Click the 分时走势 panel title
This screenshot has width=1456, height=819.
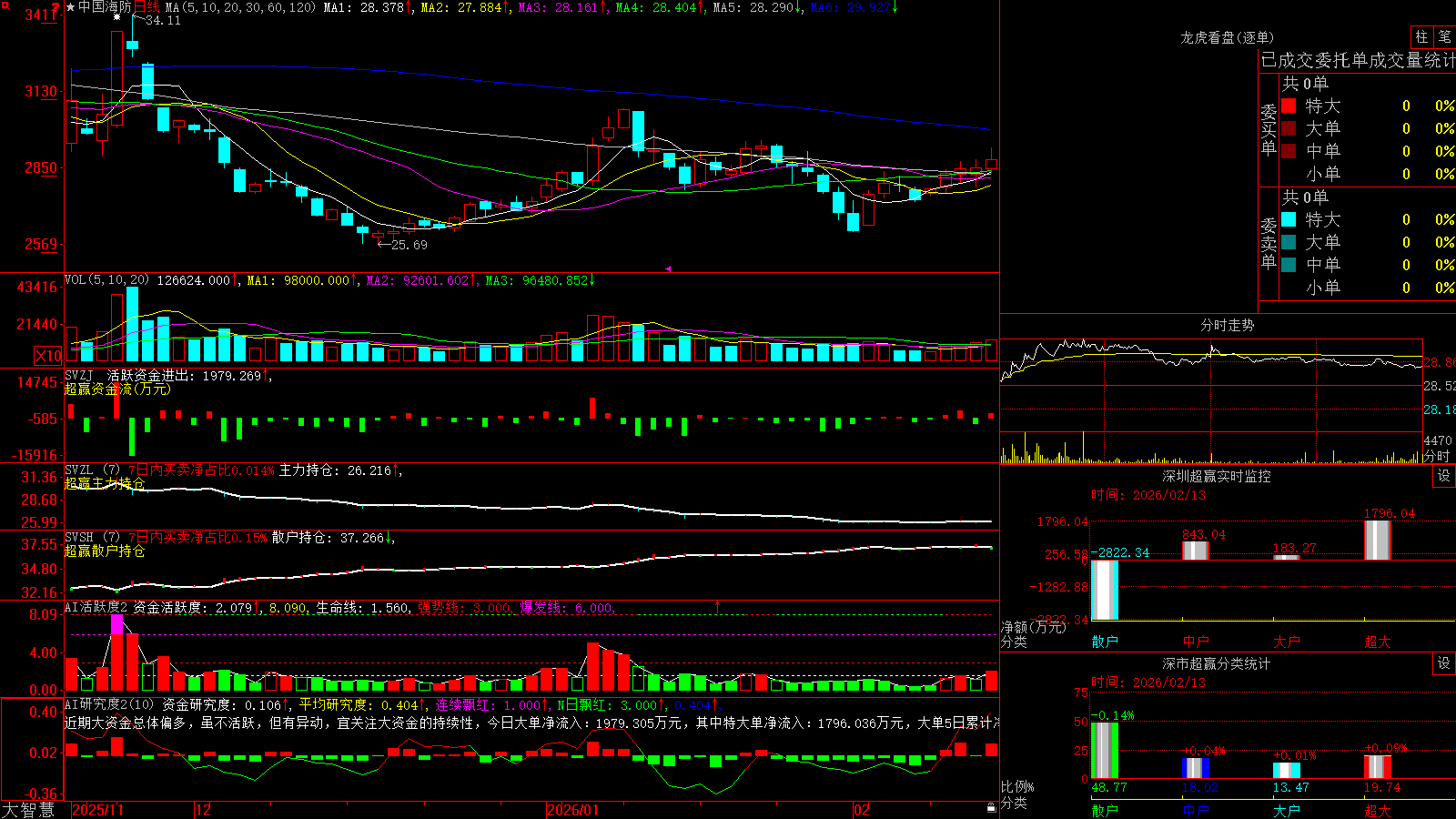pos(1227,325)
